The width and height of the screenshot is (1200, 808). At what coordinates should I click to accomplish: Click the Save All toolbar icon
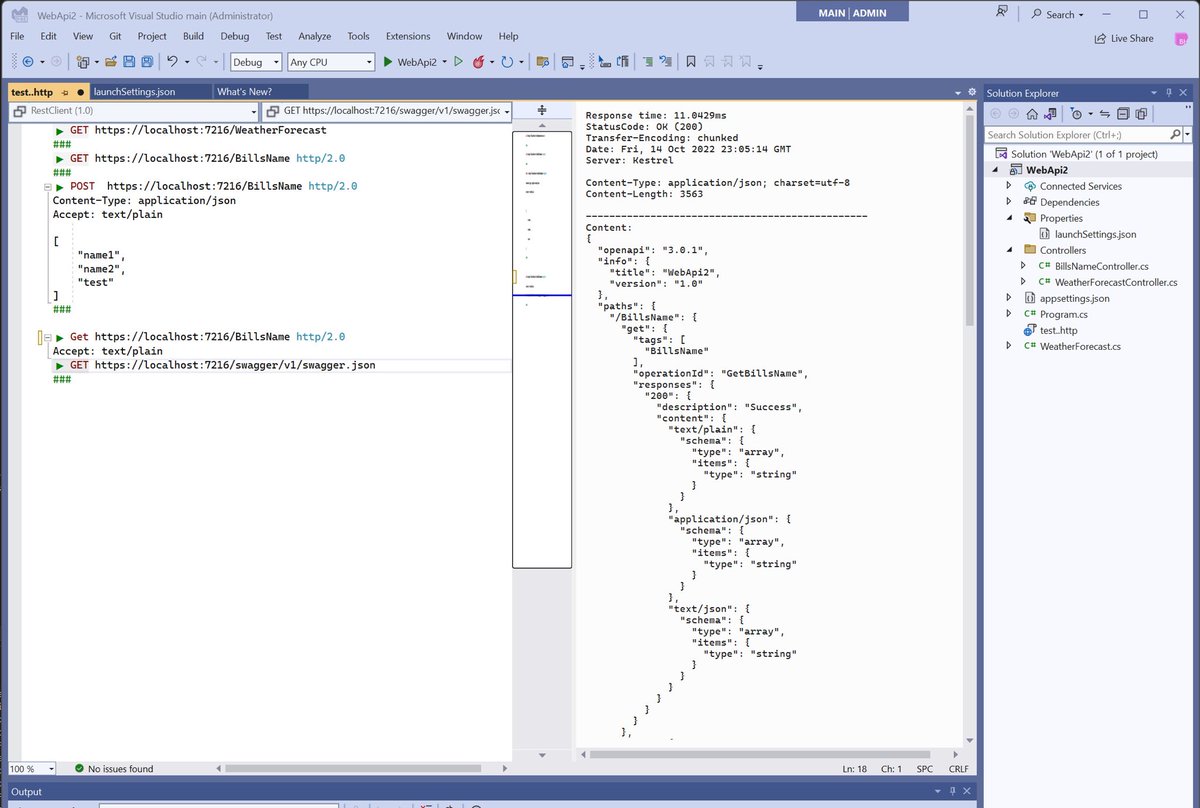tap(147, 62)
